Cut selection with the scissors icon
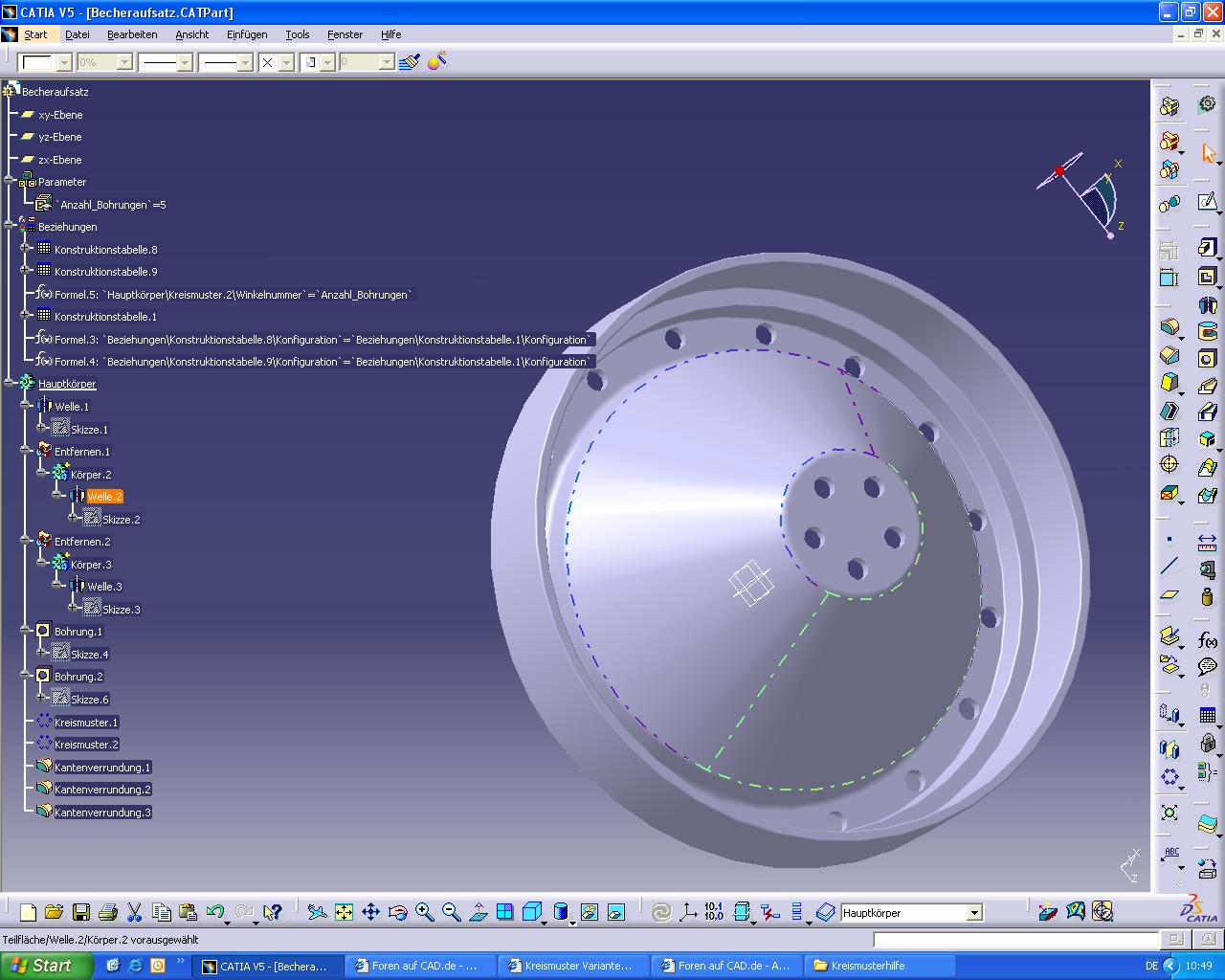Viewport: 1225px width, 980px height. tap(135, 912)
